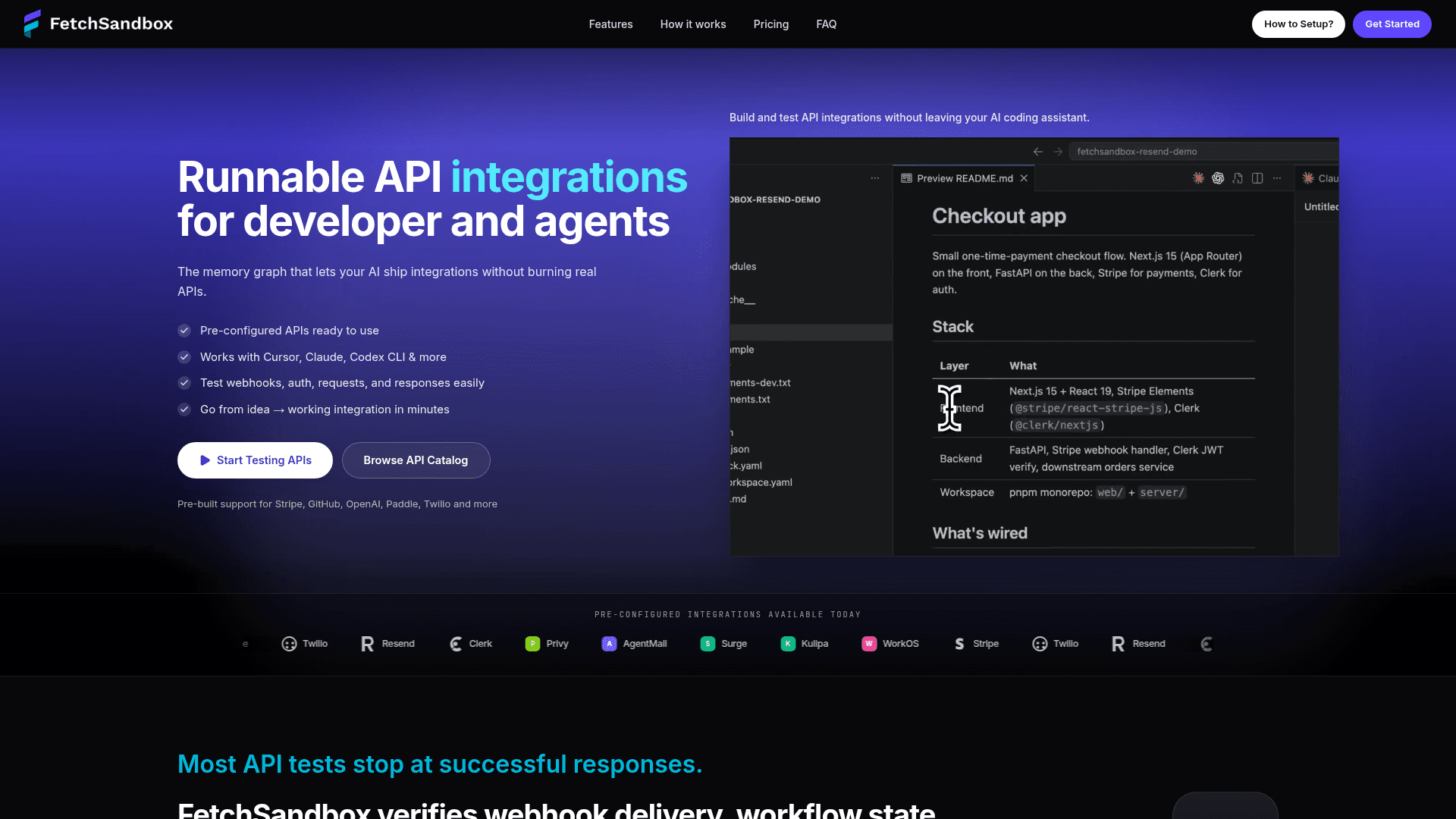This screenshot has width=1456, height=819.
Task: Click the checkmark beside Pre-configured APIs
Action: click(x=184, y=331)
